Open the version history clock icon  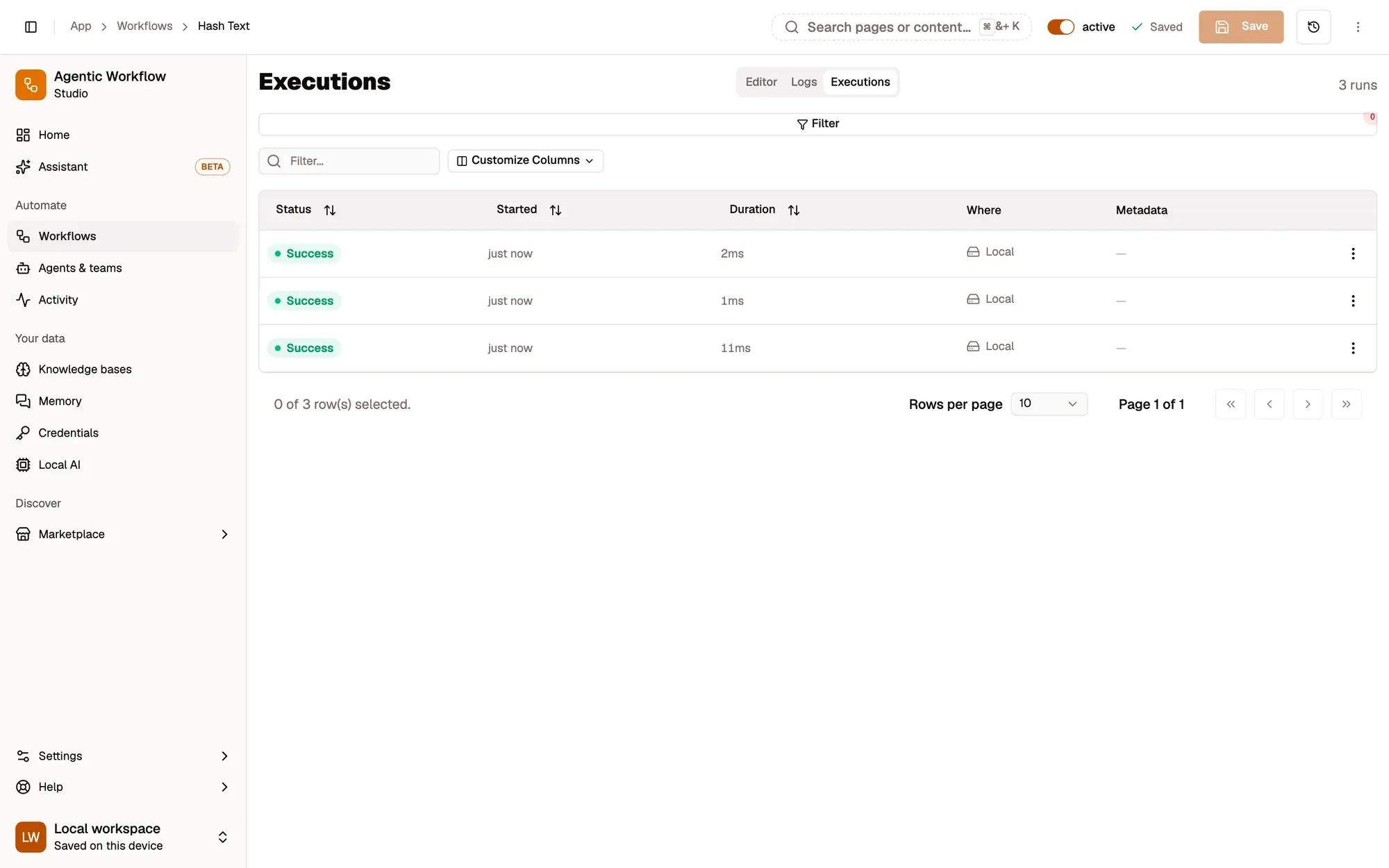(1313, 26)
